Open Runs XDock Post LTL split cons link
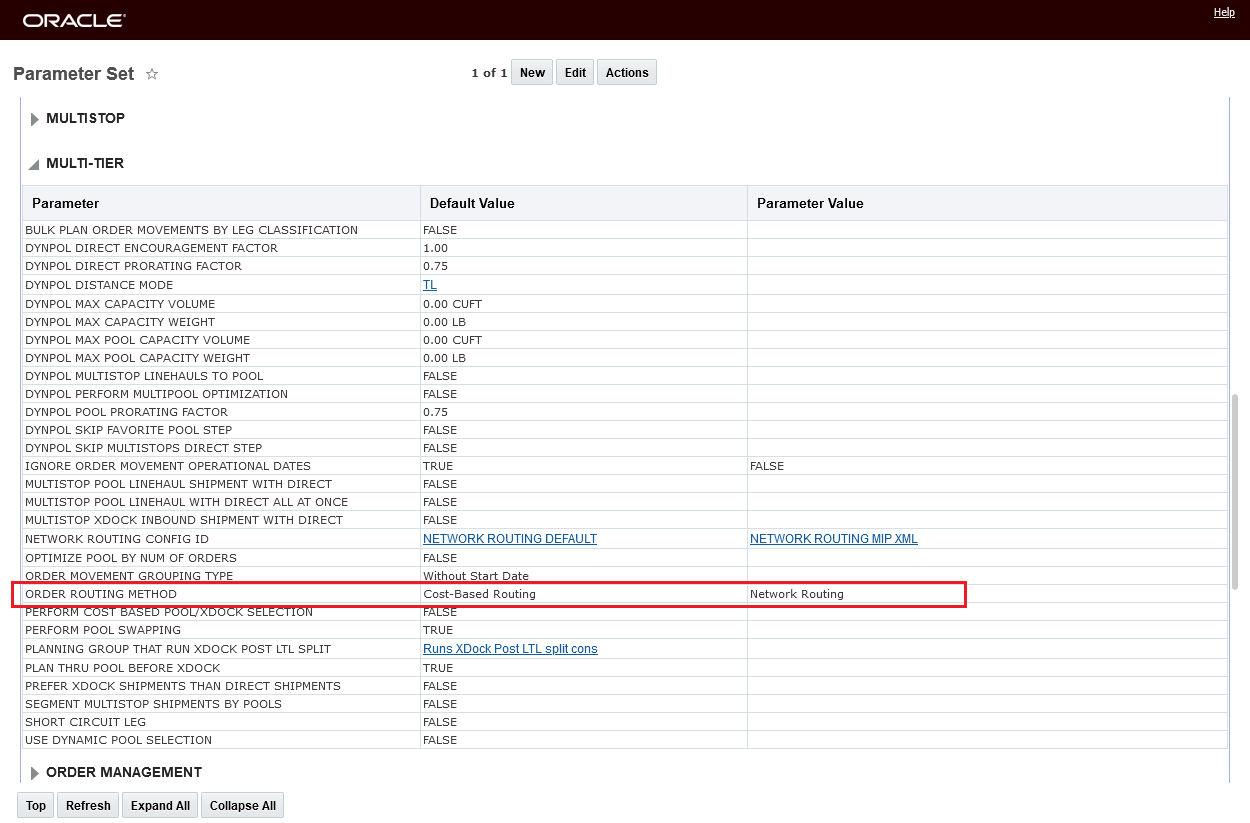Viewport: 1250px width, 823px height. [x=510, y=649]
